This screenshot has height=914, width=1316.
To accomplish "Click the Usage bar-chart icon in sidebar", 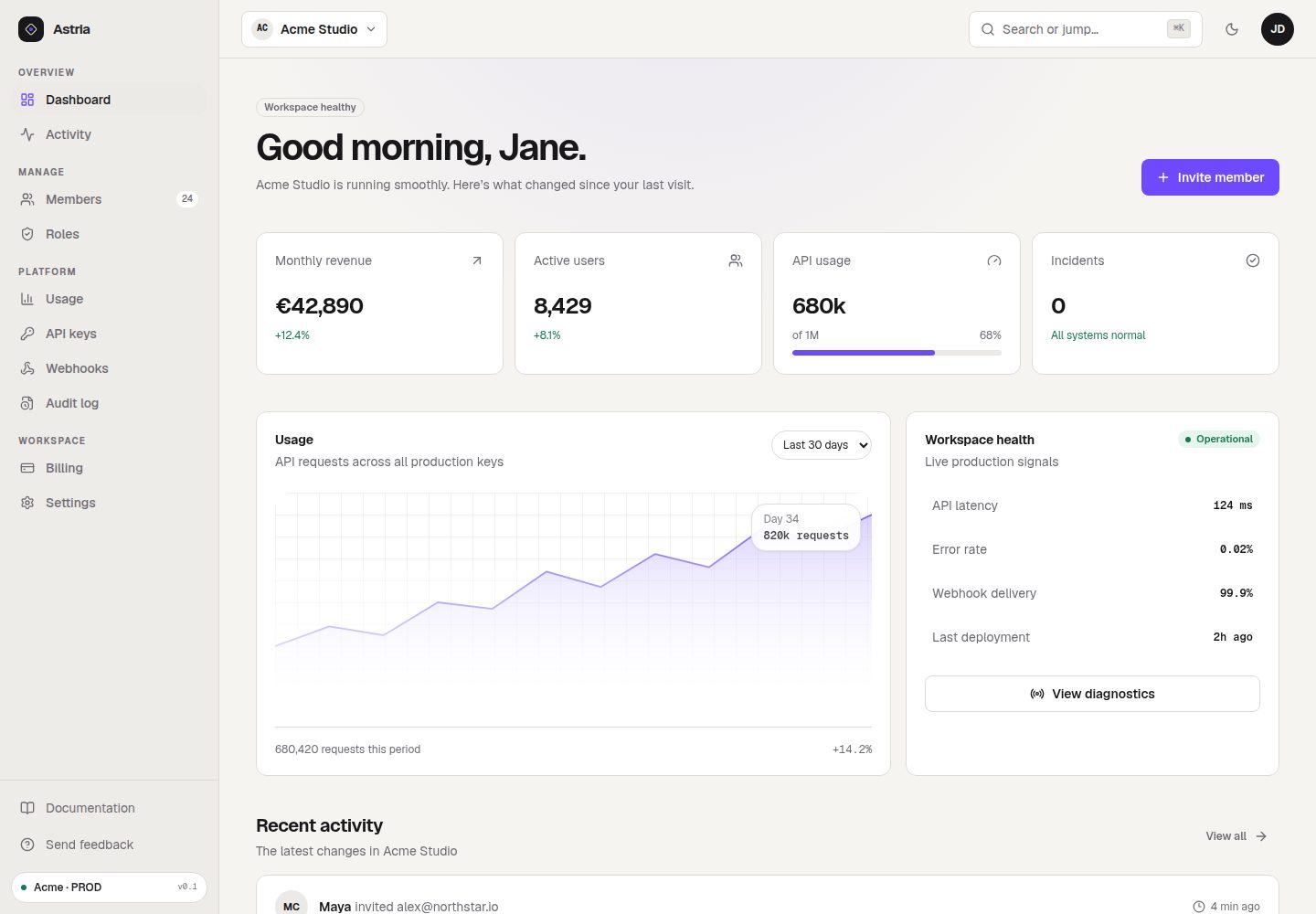I will point(27,299).
